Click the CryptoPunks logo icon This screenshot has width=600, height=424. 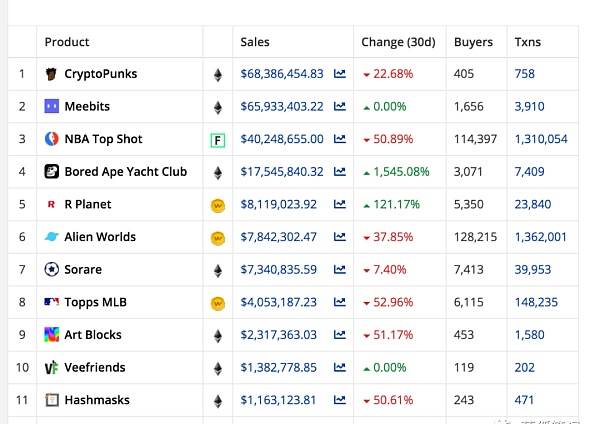coord(51,73)
